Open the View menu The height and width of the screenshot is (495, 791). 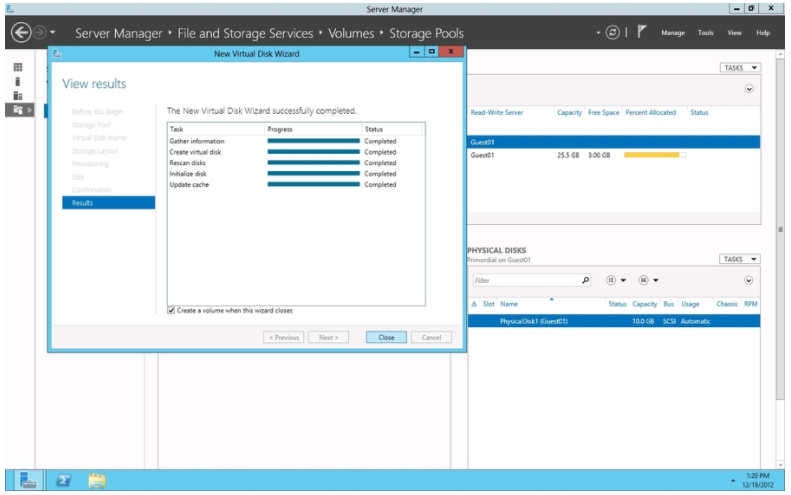coord(734,33)
